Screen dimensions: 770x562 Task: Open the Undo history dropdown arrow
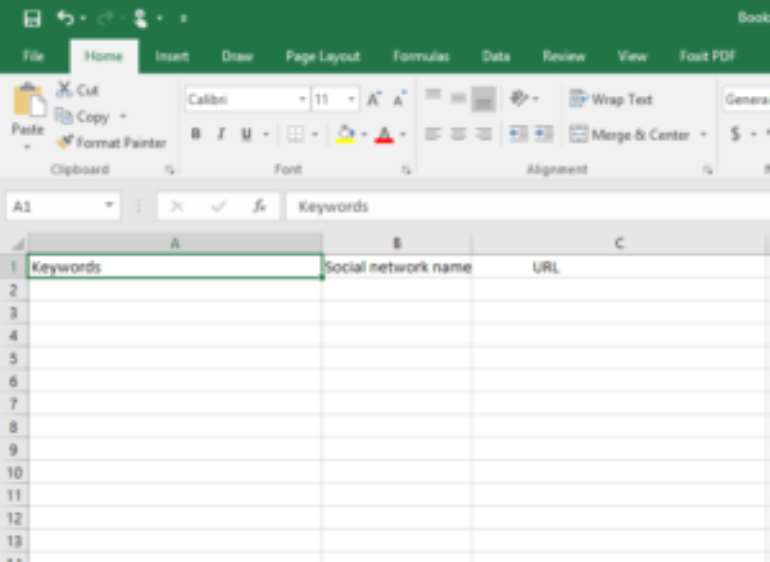[x=83, y=18]
